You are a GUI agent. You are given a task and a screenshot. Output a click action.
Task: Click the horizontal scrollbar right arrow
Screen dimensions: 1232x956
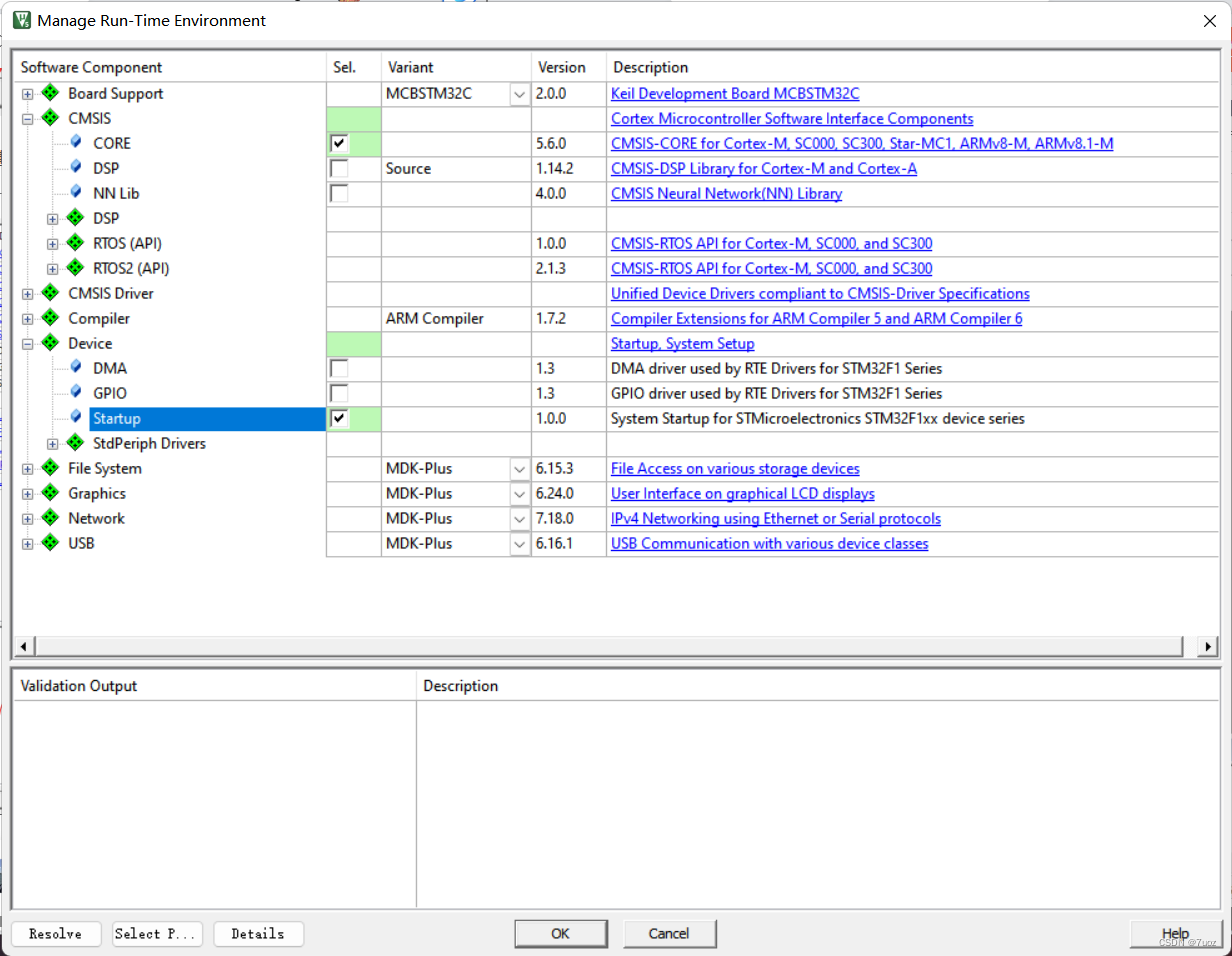pyautogui.click(x=1210, y=646)
